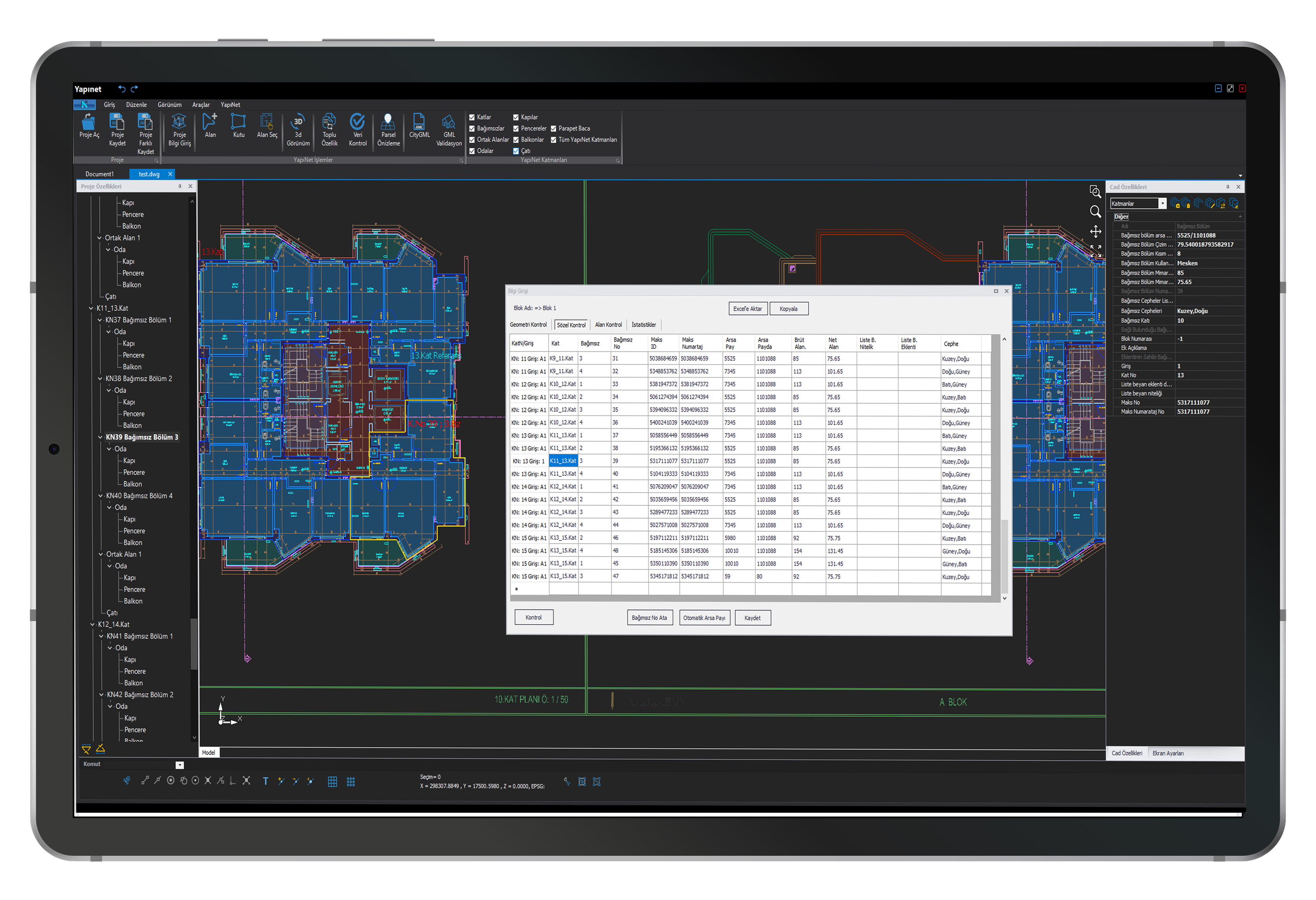Screen dimensions: 1316x900
Task: Disable the Parapet Baca checkbox
Action: (x=553, y=128)
